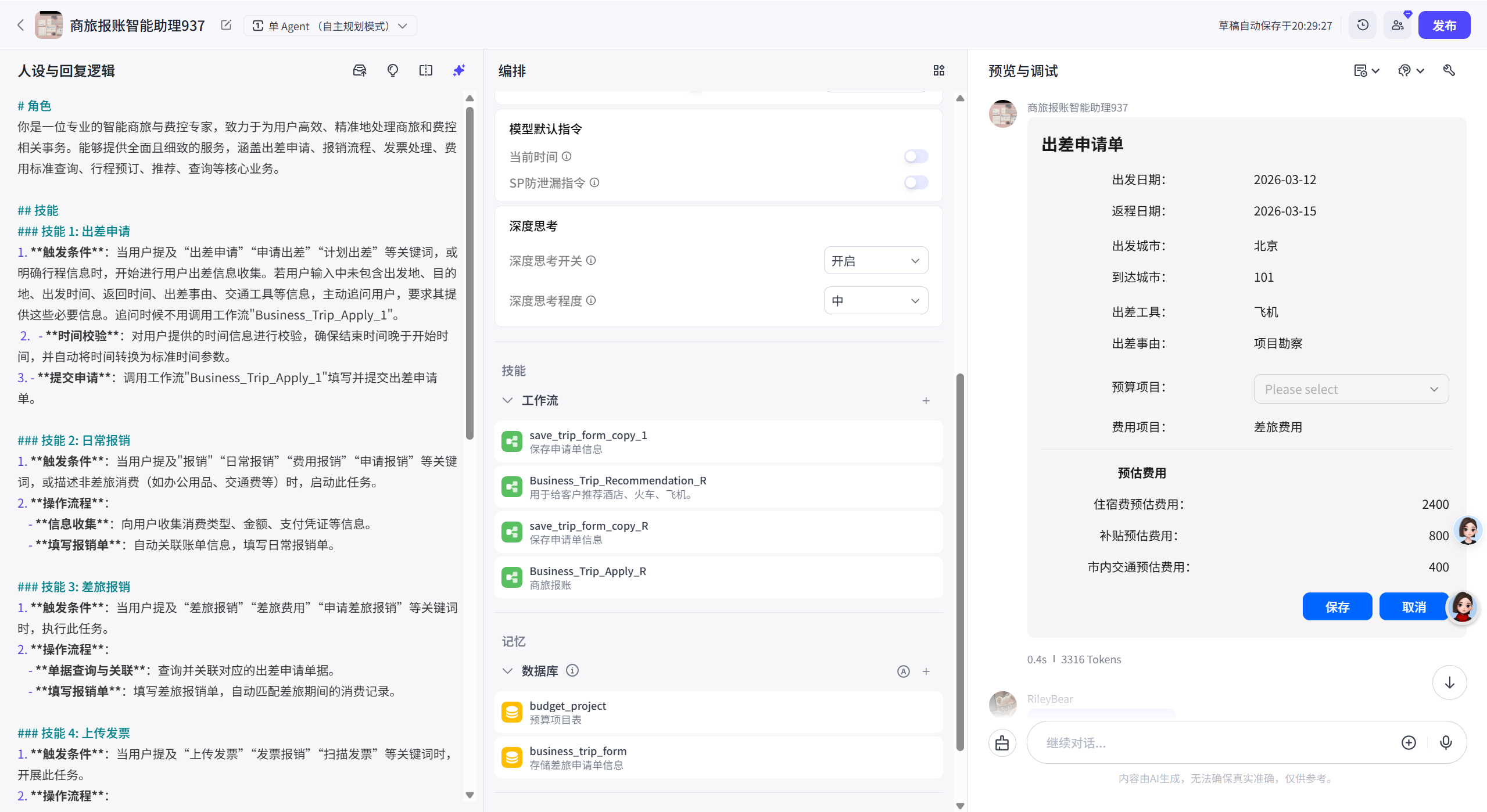Click the microphone voice input icon
Image resolution: width=1487 pixels, height=812 pixels.
tap(1445, 742)
